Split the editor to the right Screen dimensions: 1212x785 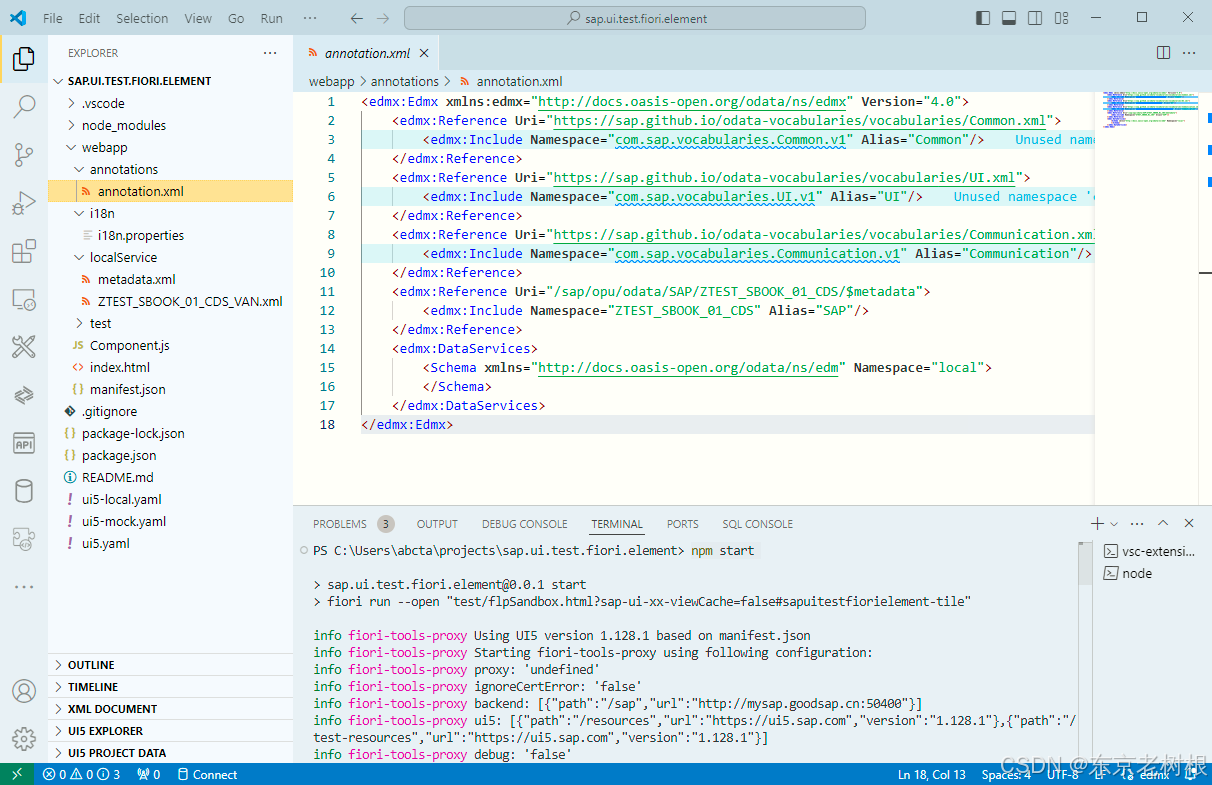[x=1163, y=53]
